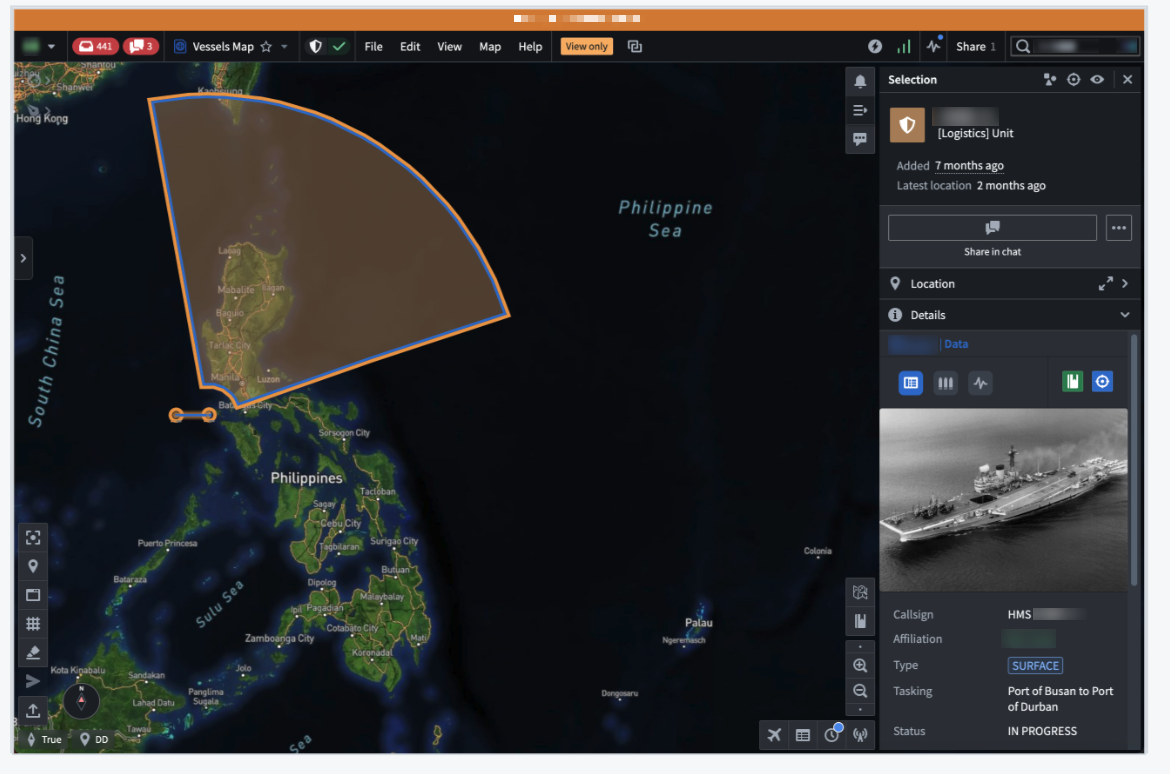1170x774 pixels.
Task: Select the table view icon in Details
Action: coord(910,383)
